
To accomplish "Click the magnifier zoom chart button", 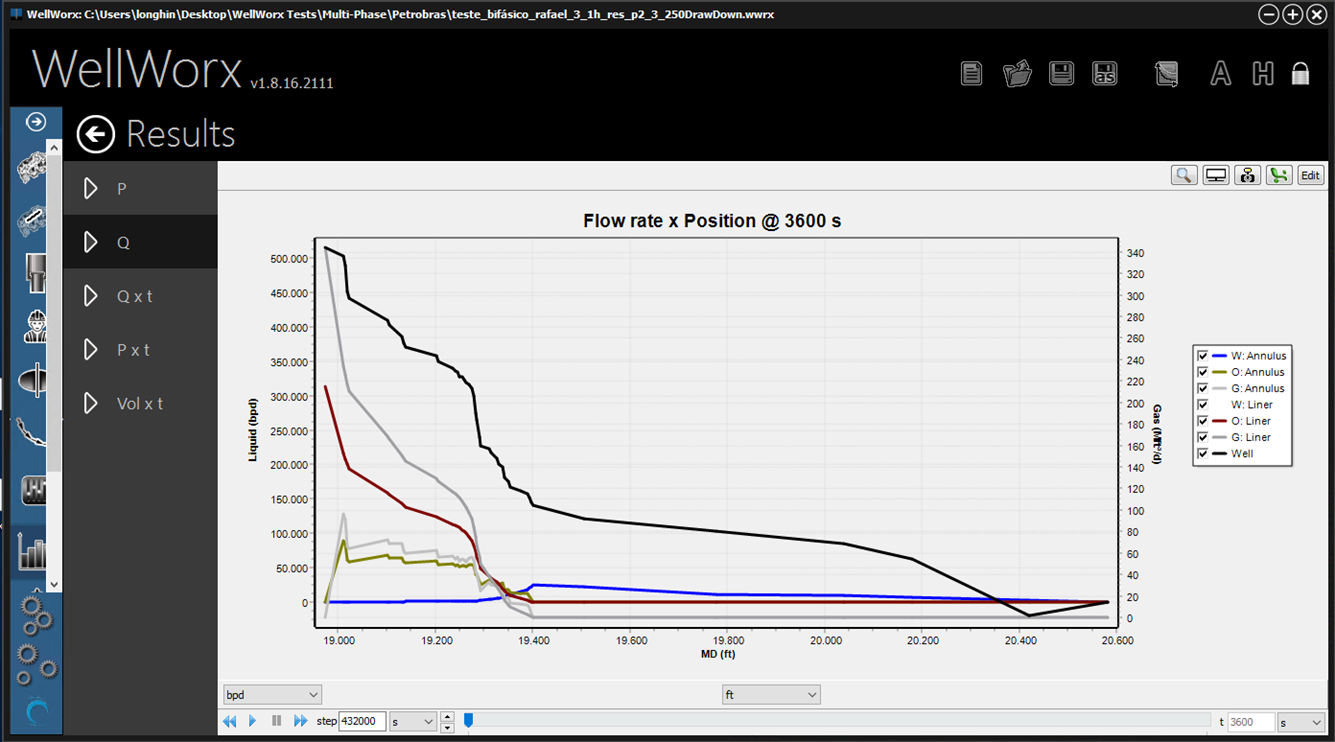I will click(1184, 175).
